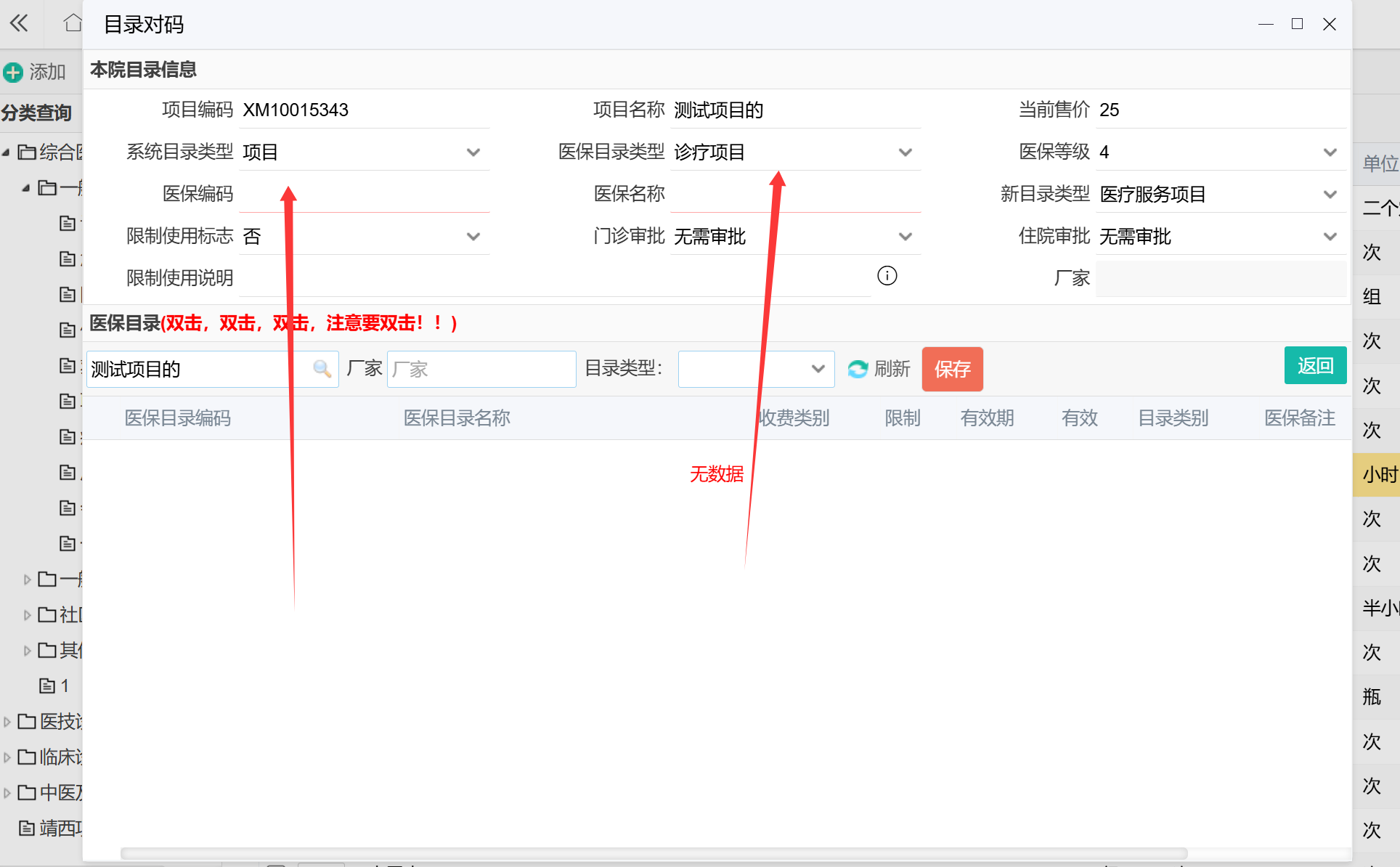Click the refresh icon labeled 刷新

pyautogui.click(x=858, y=369)
